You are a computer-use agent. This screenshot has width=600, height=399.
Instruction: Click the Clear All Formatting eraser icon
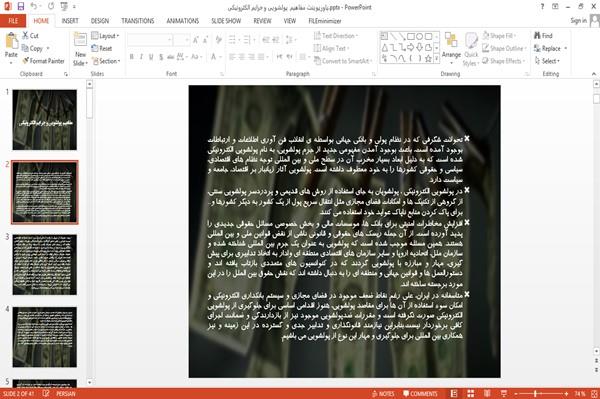click(218, 40)
